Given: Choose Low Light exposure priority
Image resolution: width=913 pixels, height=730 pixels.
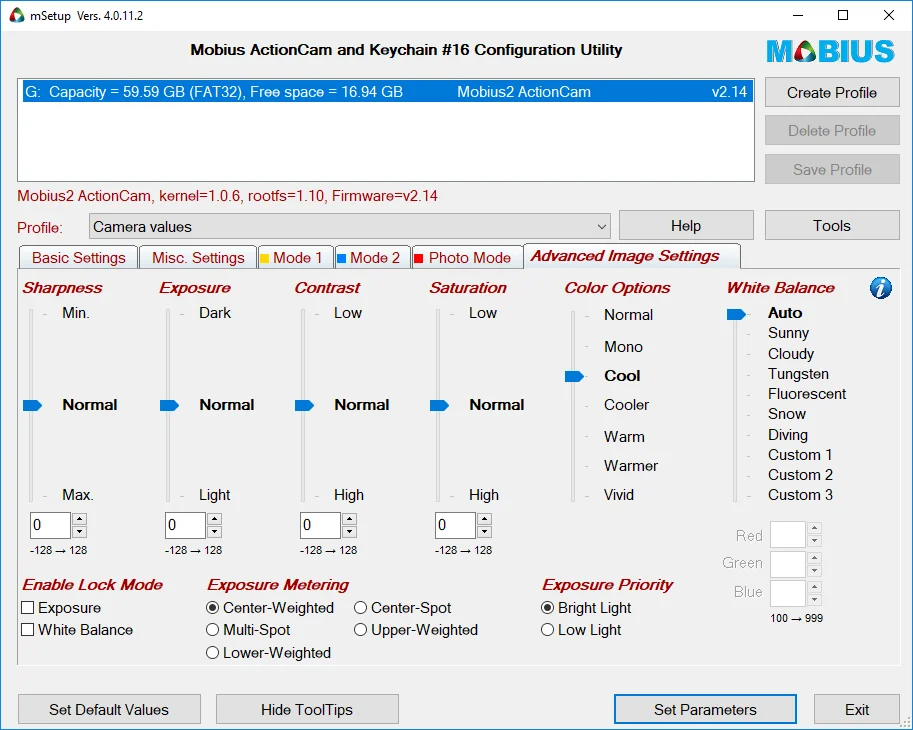Looking at the screenshot, I should pos(547,630).
